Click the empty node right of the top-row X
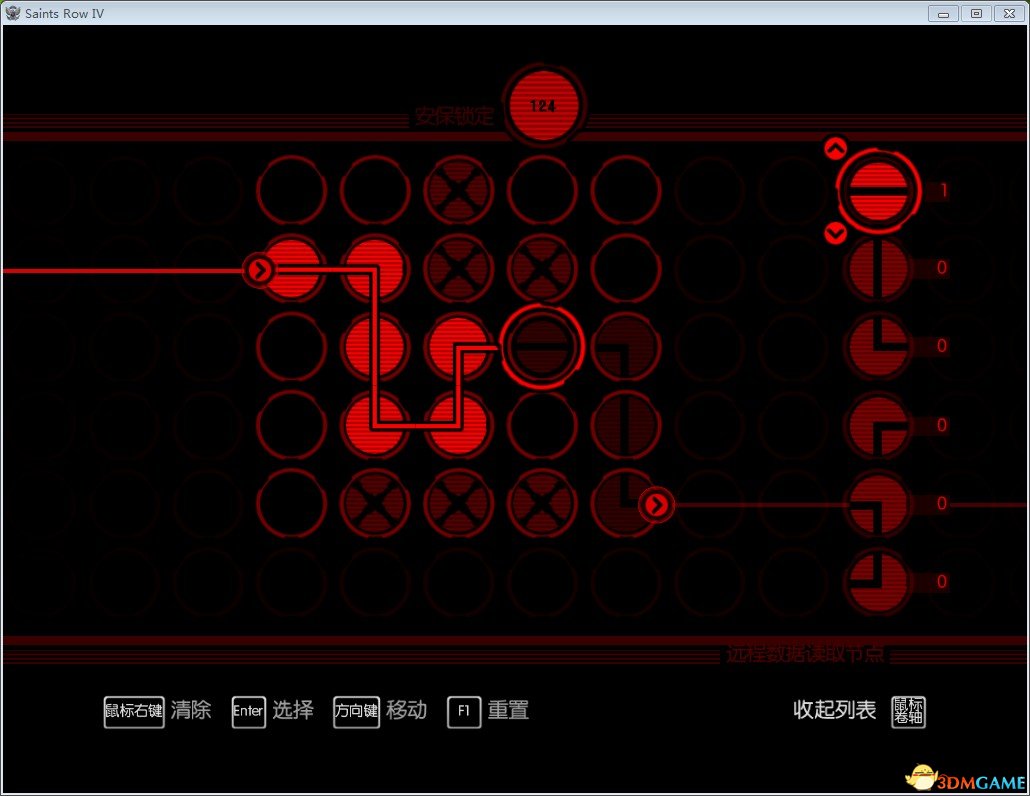1030x796 pixels. pos(542,190)
